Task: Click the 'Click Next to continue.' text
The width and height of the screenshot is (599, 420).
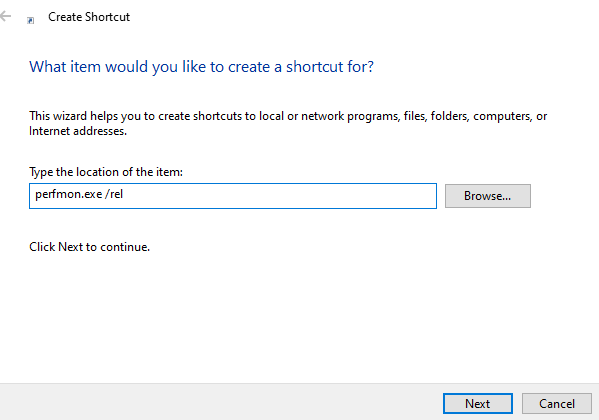Action: tap(89, 247)
